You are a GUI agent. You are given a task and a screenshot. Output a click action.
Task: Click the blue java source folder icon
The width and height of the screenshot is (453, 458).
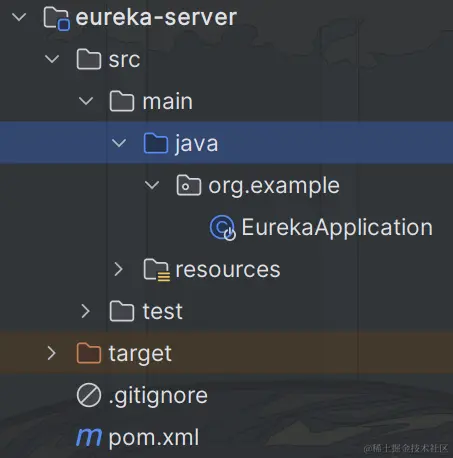pyautogui.click(x=156, y=143)
